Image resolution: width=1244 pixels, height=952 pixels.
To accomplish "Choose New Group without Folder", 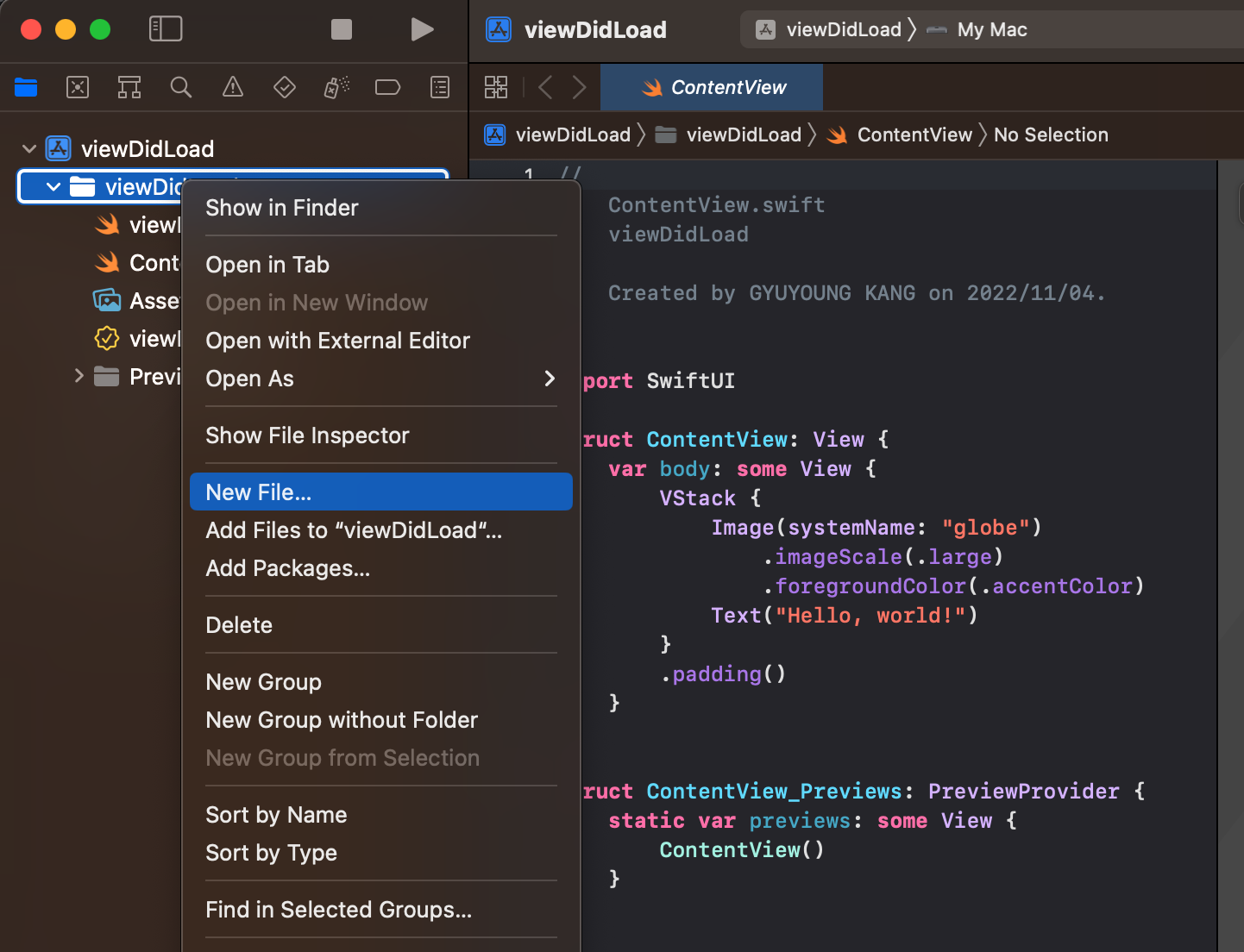I will pyautogui.click(x=381, y=720).
